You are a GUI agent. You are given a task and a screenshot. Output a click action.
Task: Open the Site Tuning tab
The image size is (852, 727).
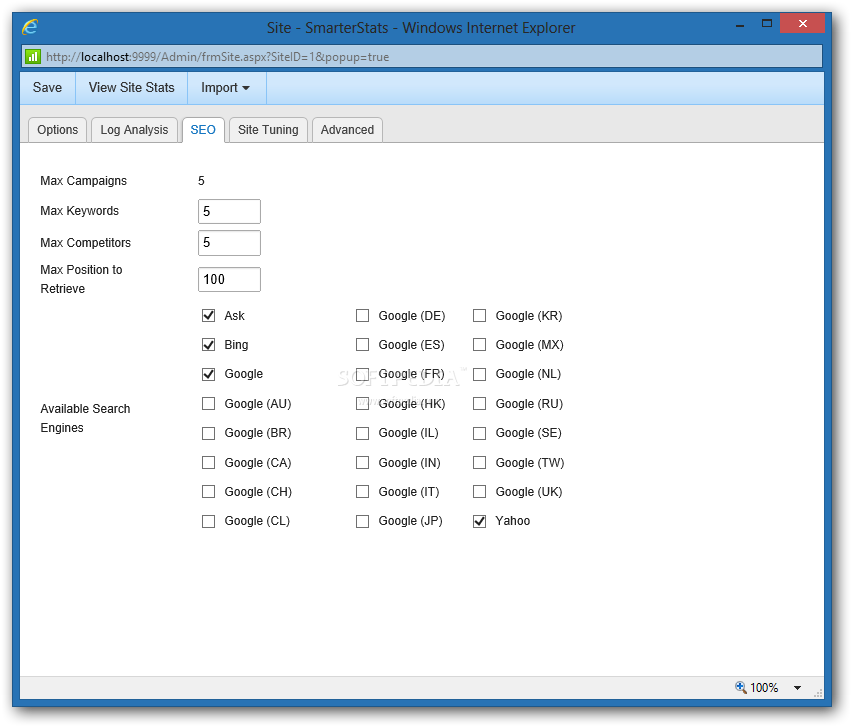point(268,130)
